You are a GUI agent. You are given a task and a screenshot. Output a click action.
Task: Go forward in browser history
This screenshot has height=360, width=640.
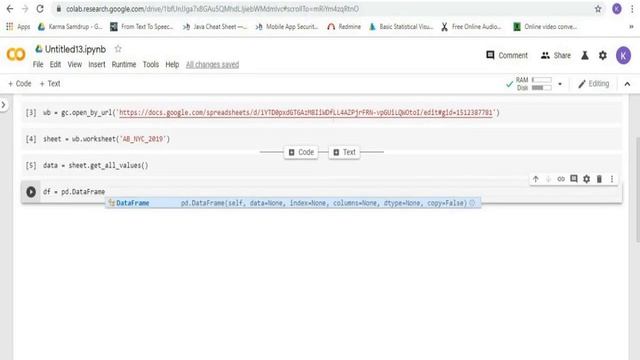point(25,9)
